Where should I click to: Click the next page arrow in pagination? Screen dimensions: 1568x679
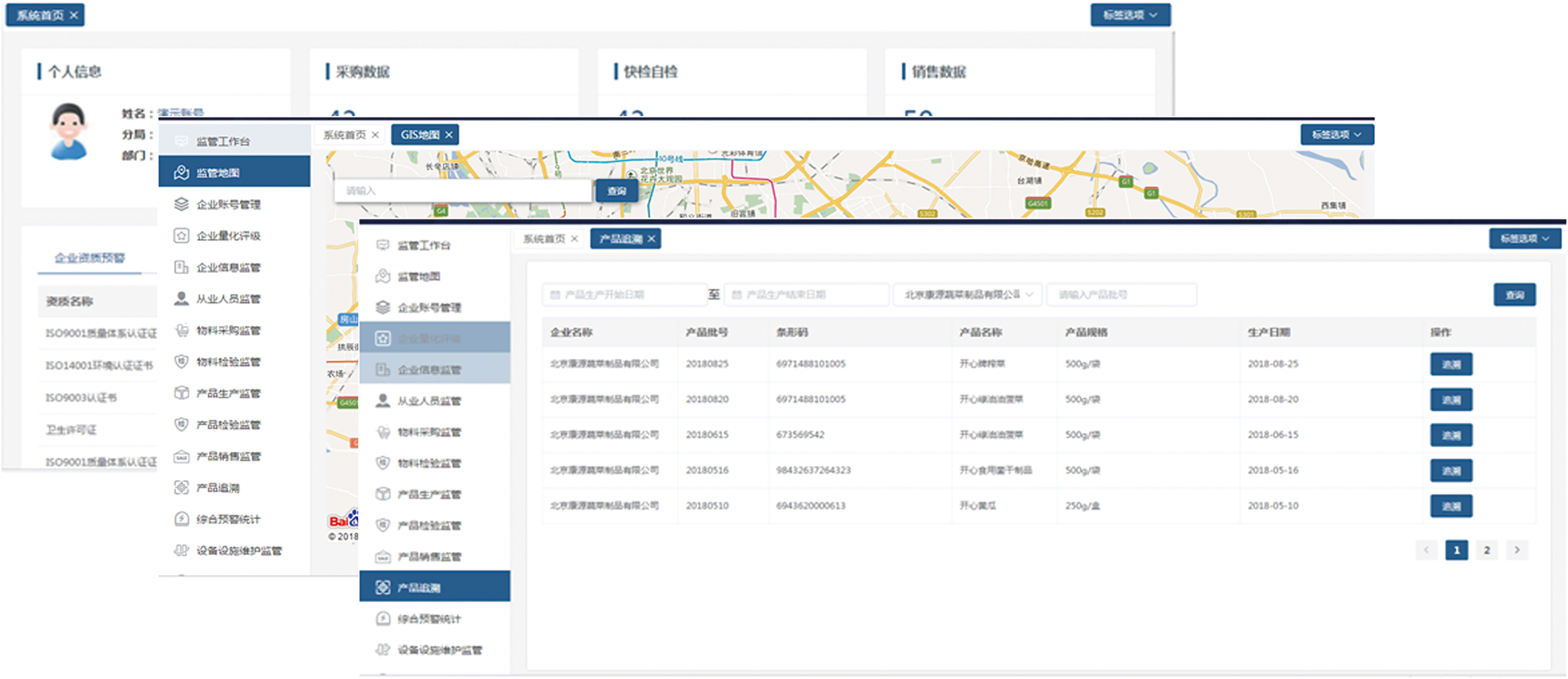[1517, 550]
